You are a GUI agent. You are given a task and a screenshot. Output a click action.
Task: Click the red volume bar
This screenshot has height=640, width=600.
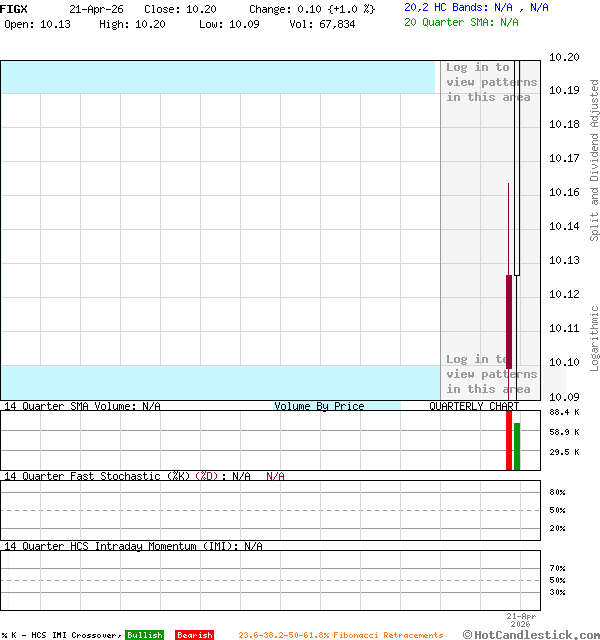tap(509, 440)
